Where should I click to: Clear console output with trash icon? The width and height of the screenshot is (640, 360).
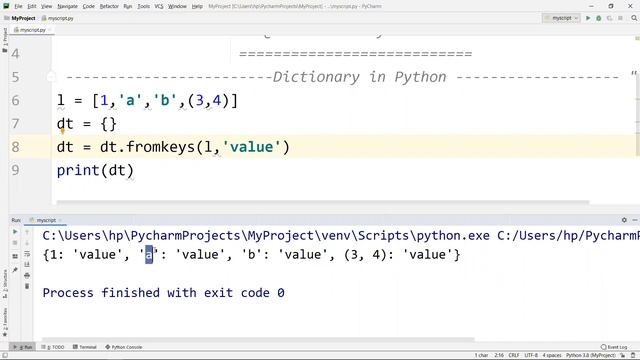pos(27,286)
